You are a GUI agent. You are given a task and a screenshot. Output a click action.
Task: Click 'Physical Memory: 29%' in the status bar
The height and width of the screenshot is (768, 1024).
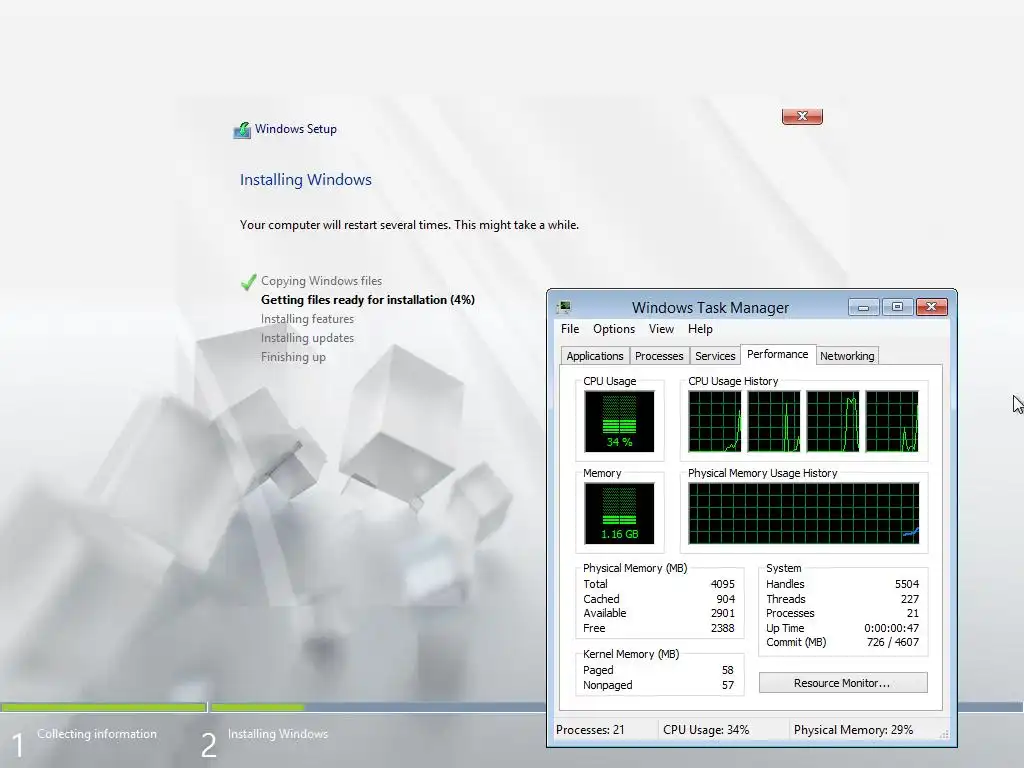click(853, 730)
